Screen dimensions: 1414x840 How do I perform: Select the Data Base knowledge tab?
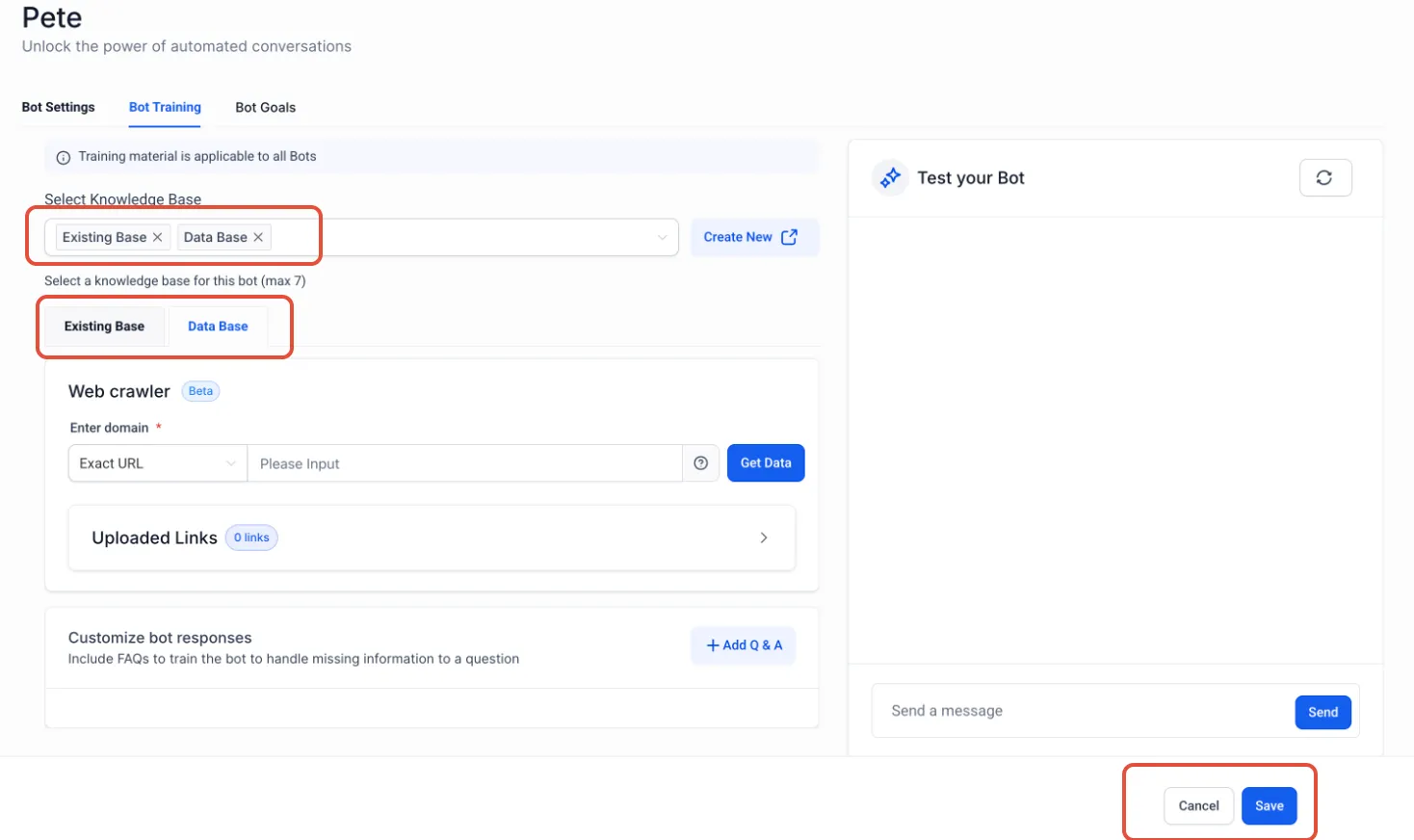click(218, 327)
